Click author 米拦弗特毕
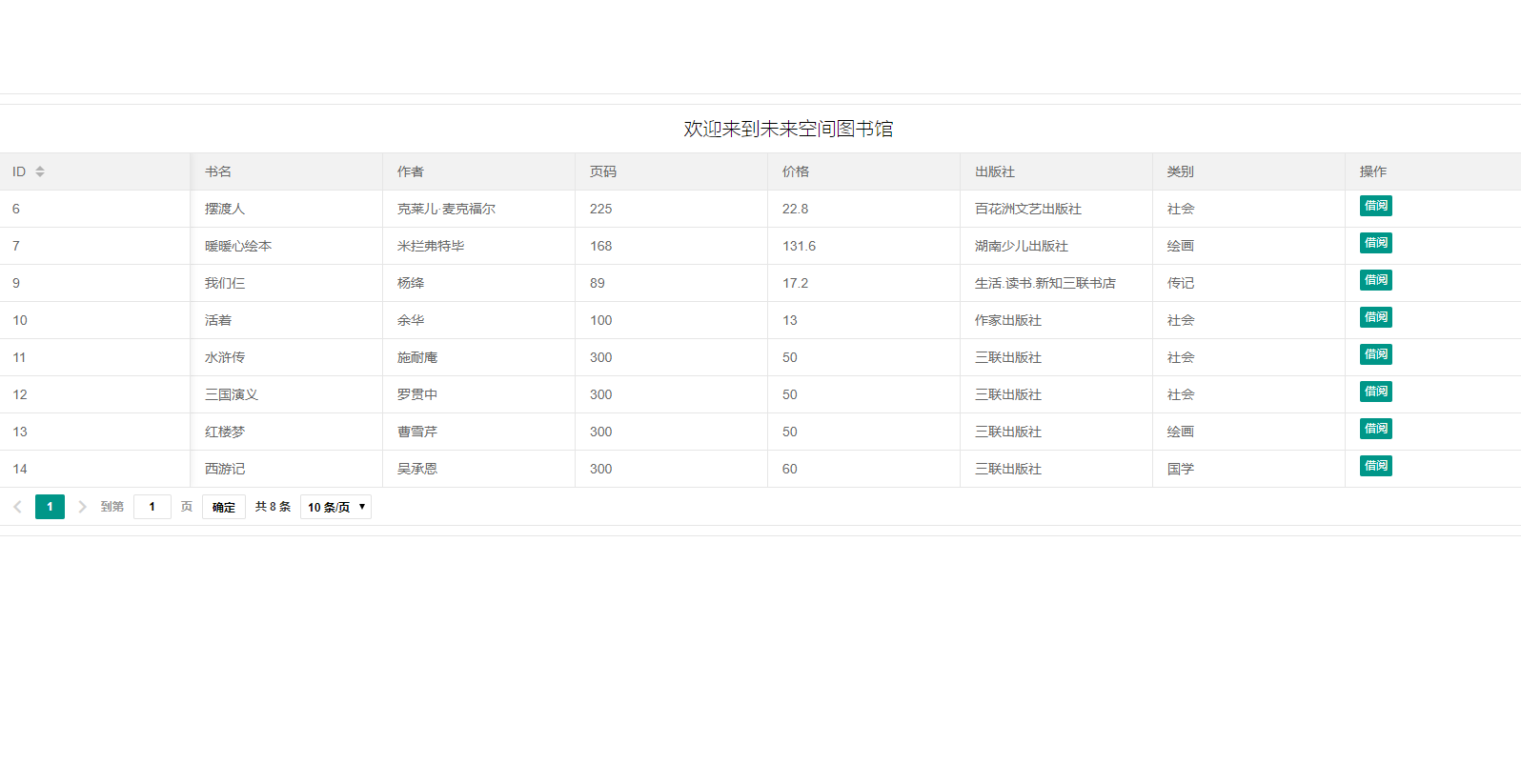1521x784 pixels. click(431, 246)
